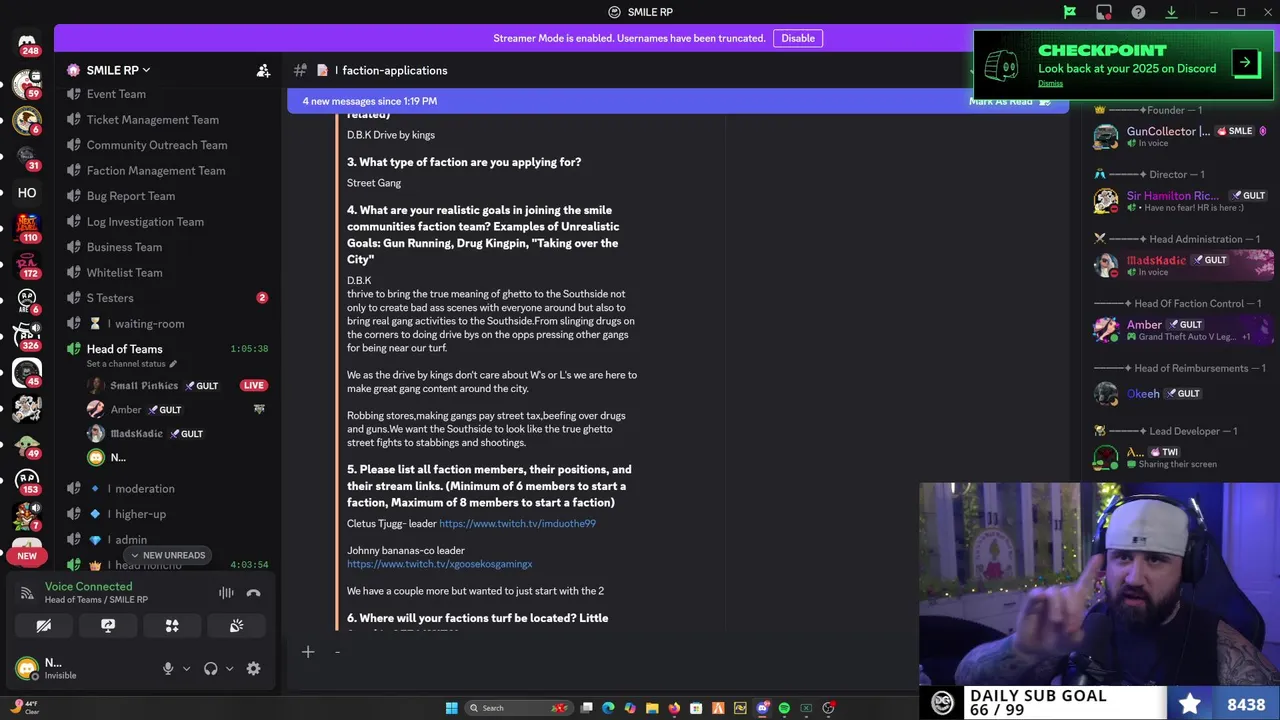Open the Quests flag icon in title bar
The height and width of the screenshot is (720, 1280).
(x=1070, y=12)
